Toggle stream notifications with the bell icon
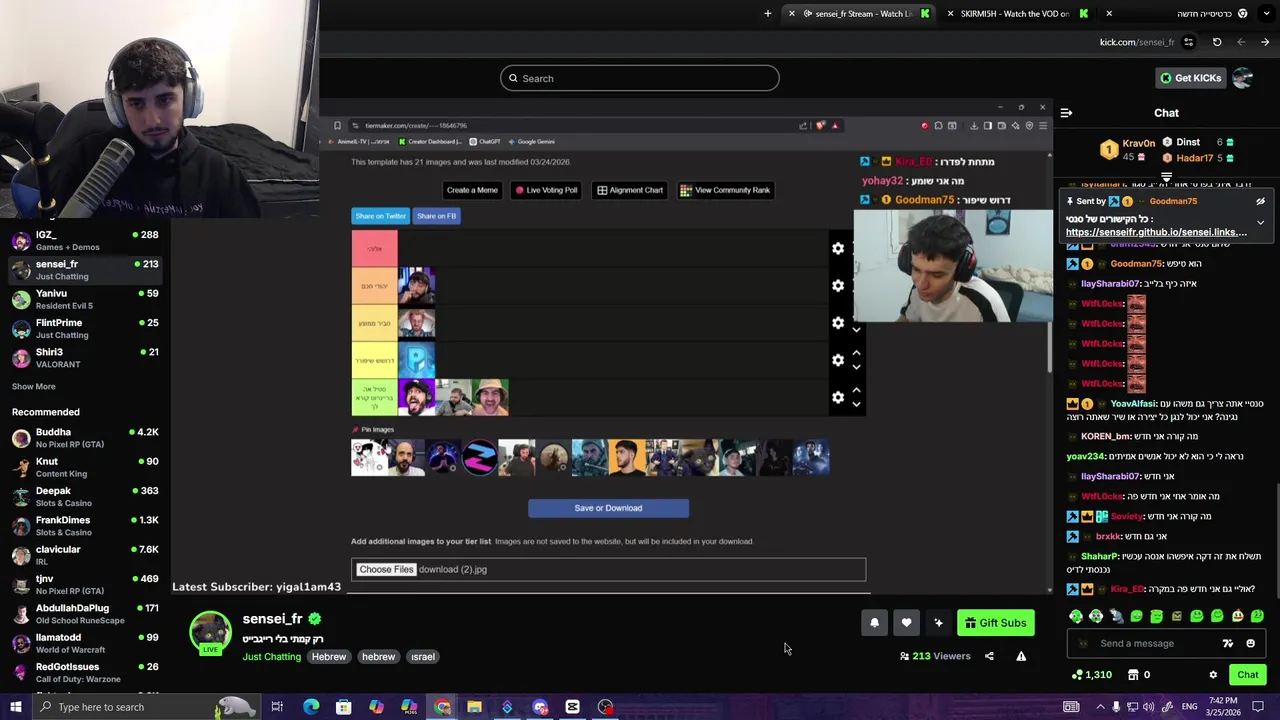This screenshot has height=720, width=1280. (x=874, y=623)
